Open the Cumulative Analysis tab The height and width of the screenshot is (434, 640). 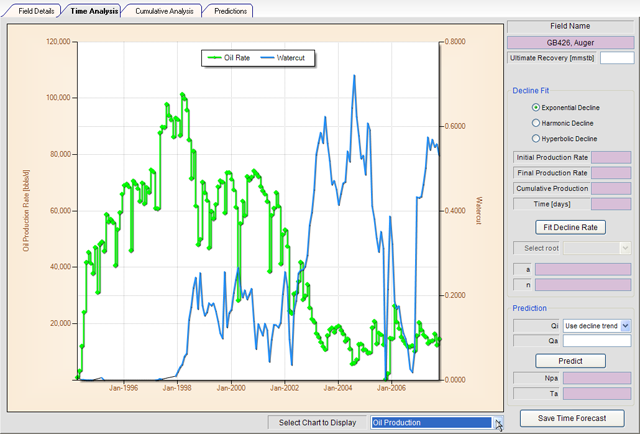click(x=164, y=11)
